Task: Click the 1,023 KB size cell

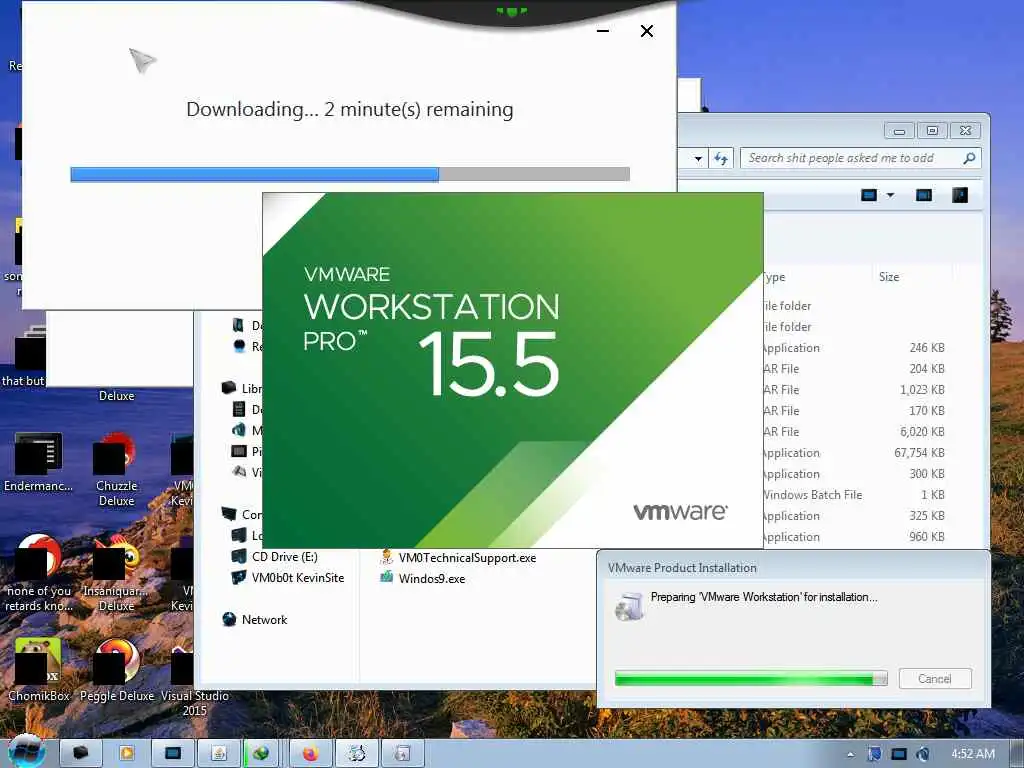Action: click(921, 390)
